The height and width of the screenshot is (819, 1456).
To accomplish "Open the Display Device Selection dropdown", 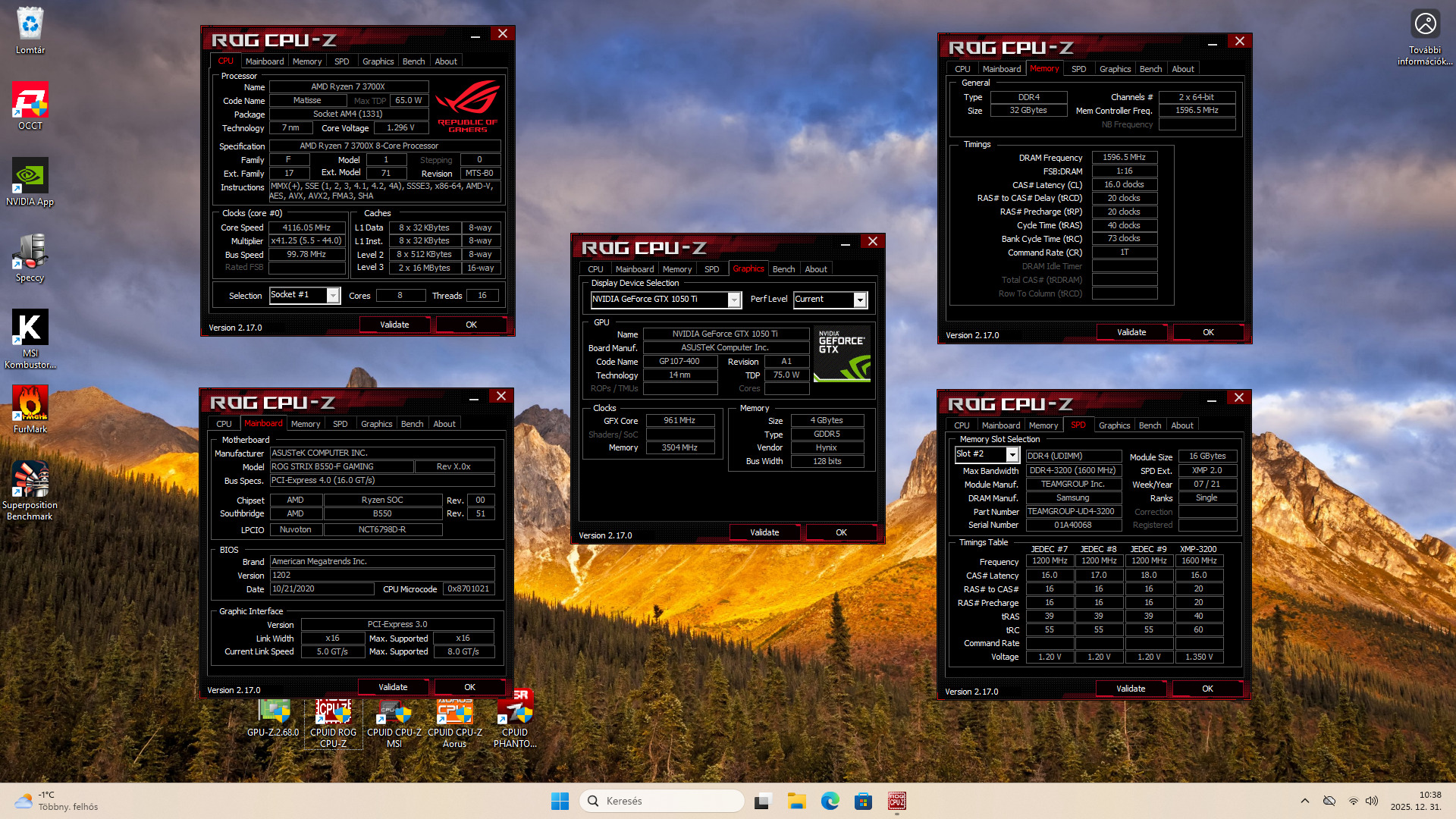I will pos(733,300).
